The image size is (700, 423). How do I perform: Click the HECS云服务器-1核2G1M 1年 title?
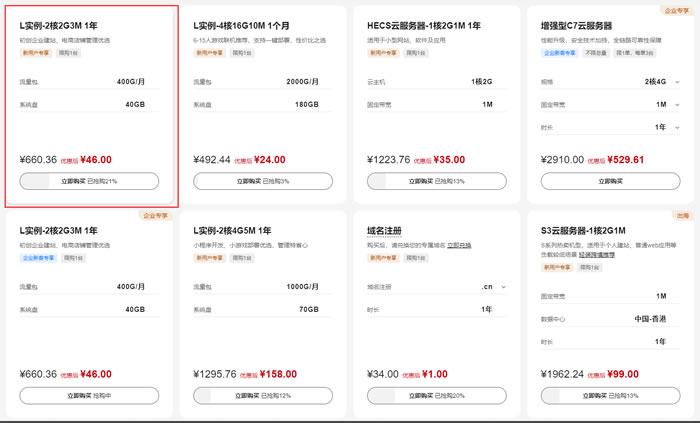(x=423, y=25)
